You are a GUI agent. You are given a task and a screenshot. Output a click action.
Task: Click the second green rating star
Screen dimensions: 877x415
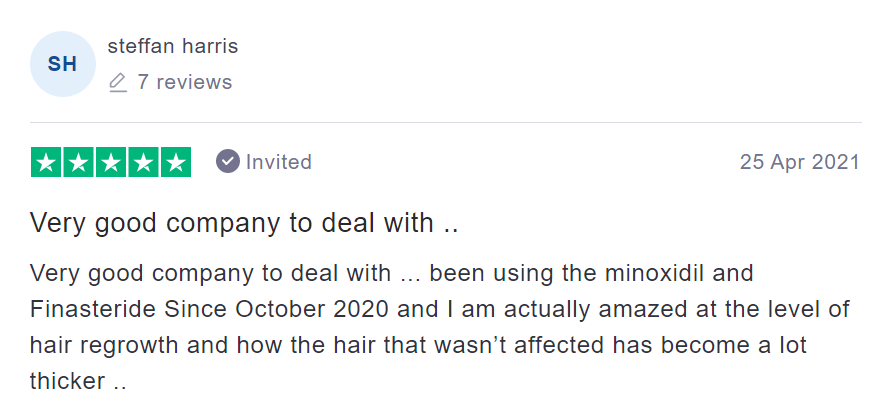78,162
